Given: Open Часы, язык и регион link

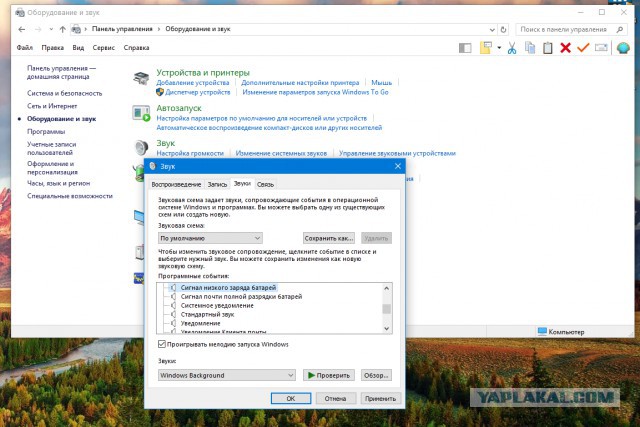Looking at the screenshot, I should point(58,183).
